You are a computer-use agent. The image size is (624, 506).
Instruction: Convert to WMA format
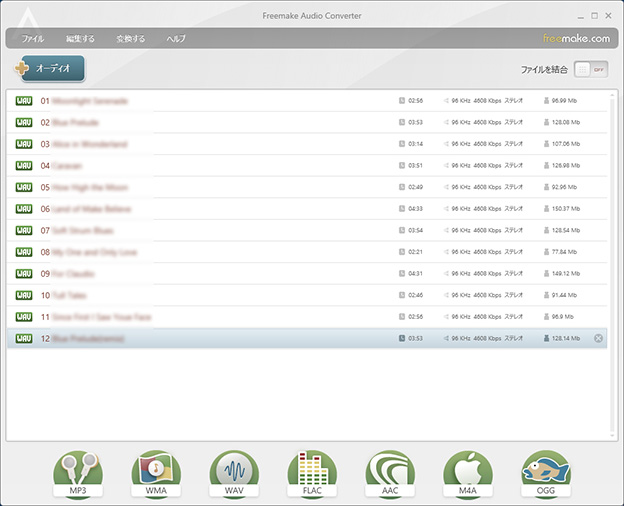tap(156, 474)
